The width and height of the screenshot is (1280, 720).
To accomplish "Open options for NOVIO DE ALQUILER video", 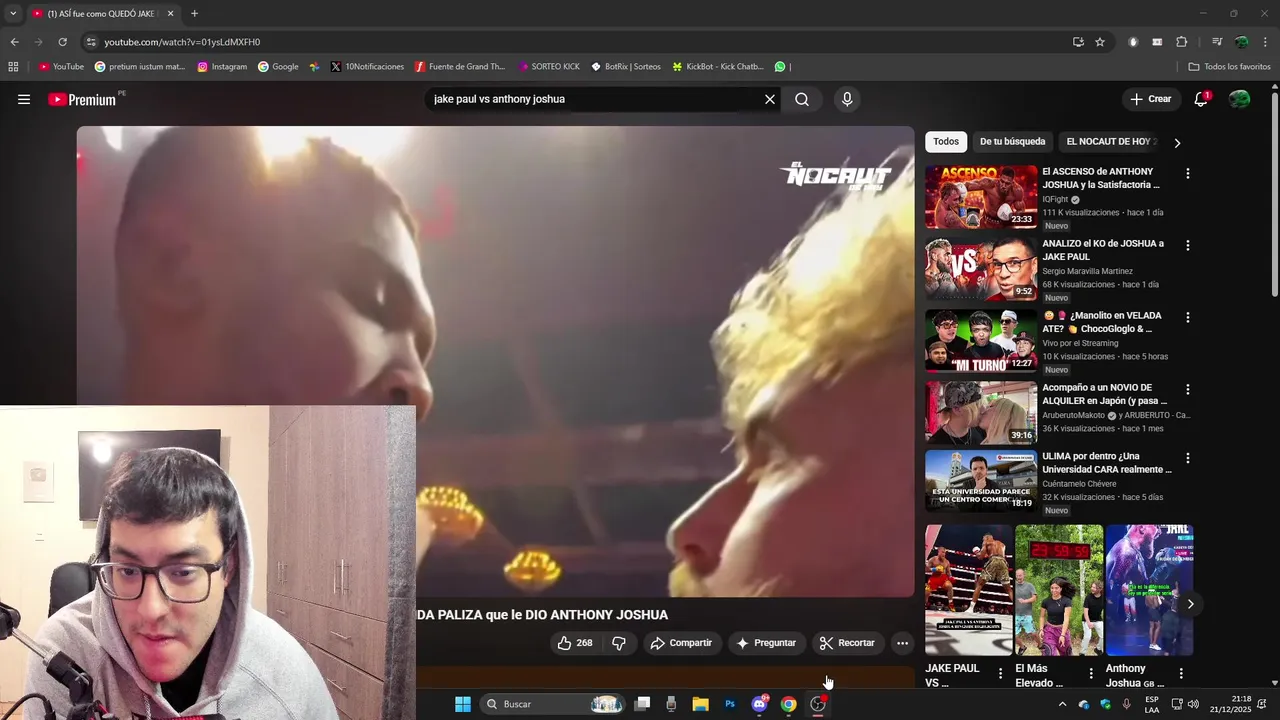I will click(x=1187, y=390).
